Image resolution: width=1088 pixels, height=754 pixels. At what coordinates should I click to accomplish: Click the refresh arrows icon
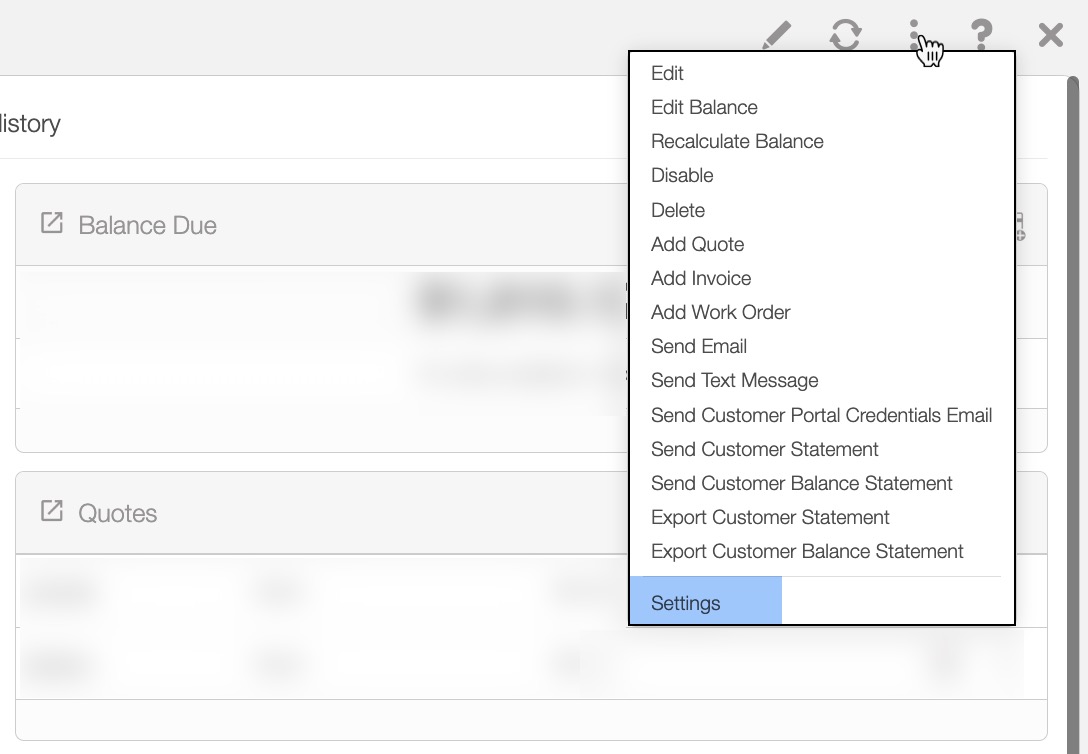(x=845, y=35)
